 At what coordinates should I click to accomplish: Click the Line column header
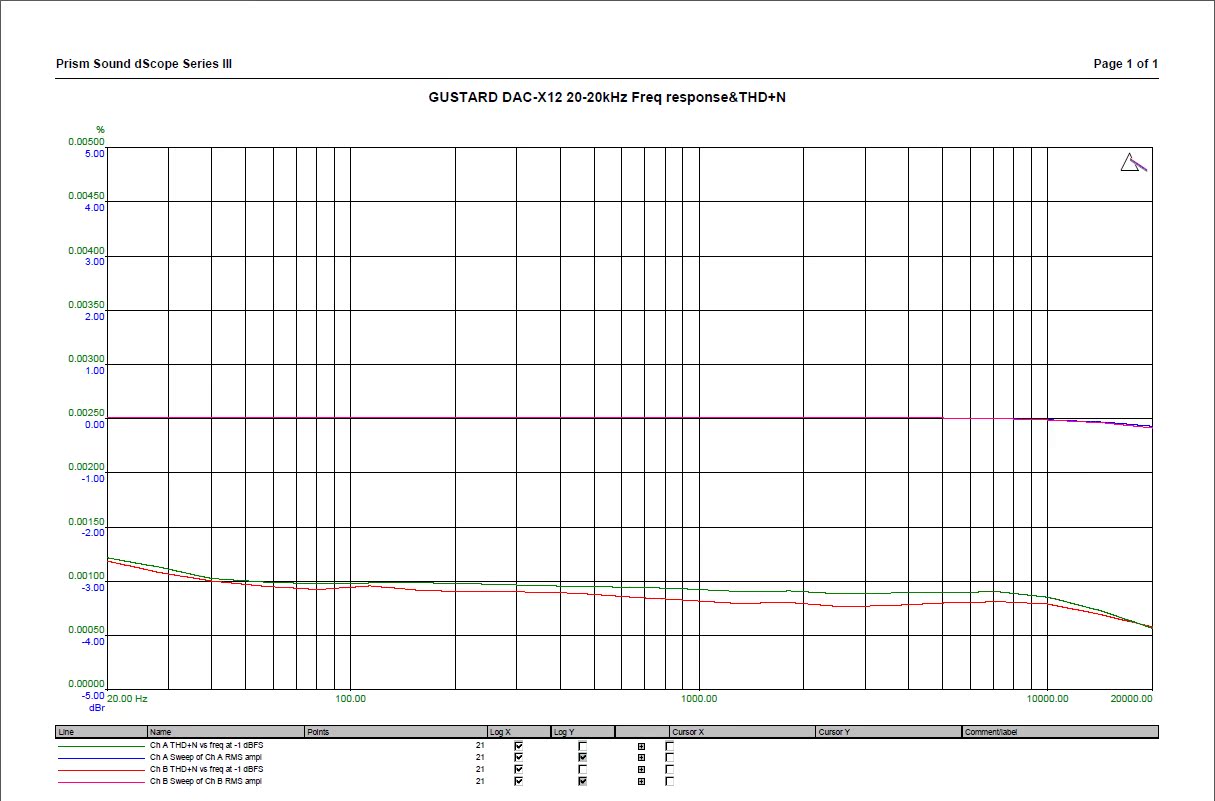tap(102, 732)
